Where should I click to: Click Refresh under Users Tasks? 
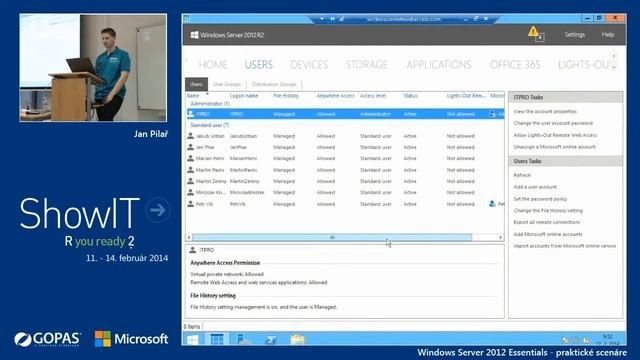[522, 175]
